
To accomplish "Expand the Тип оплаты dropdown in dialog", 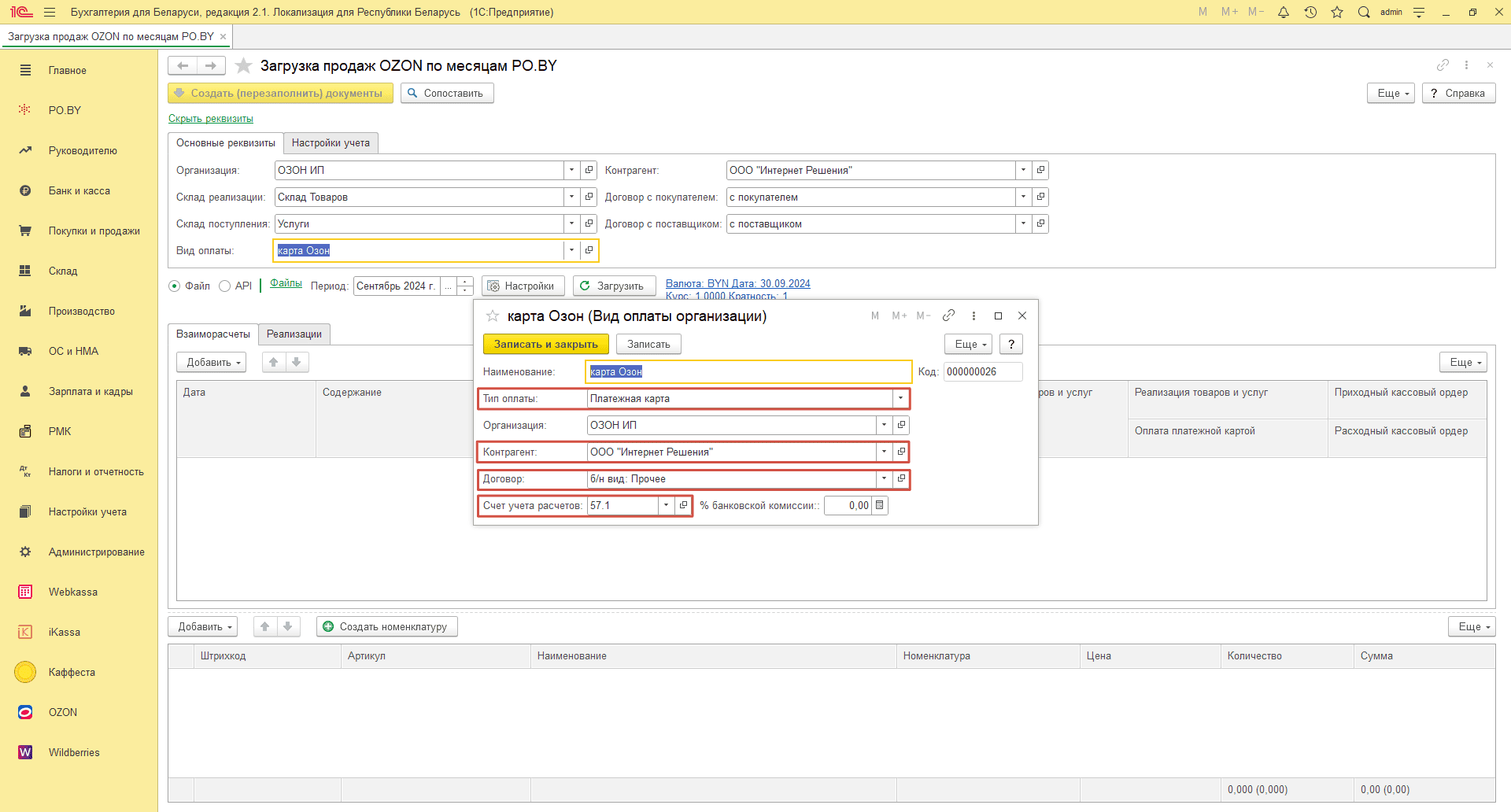I will tap(900, 398).
